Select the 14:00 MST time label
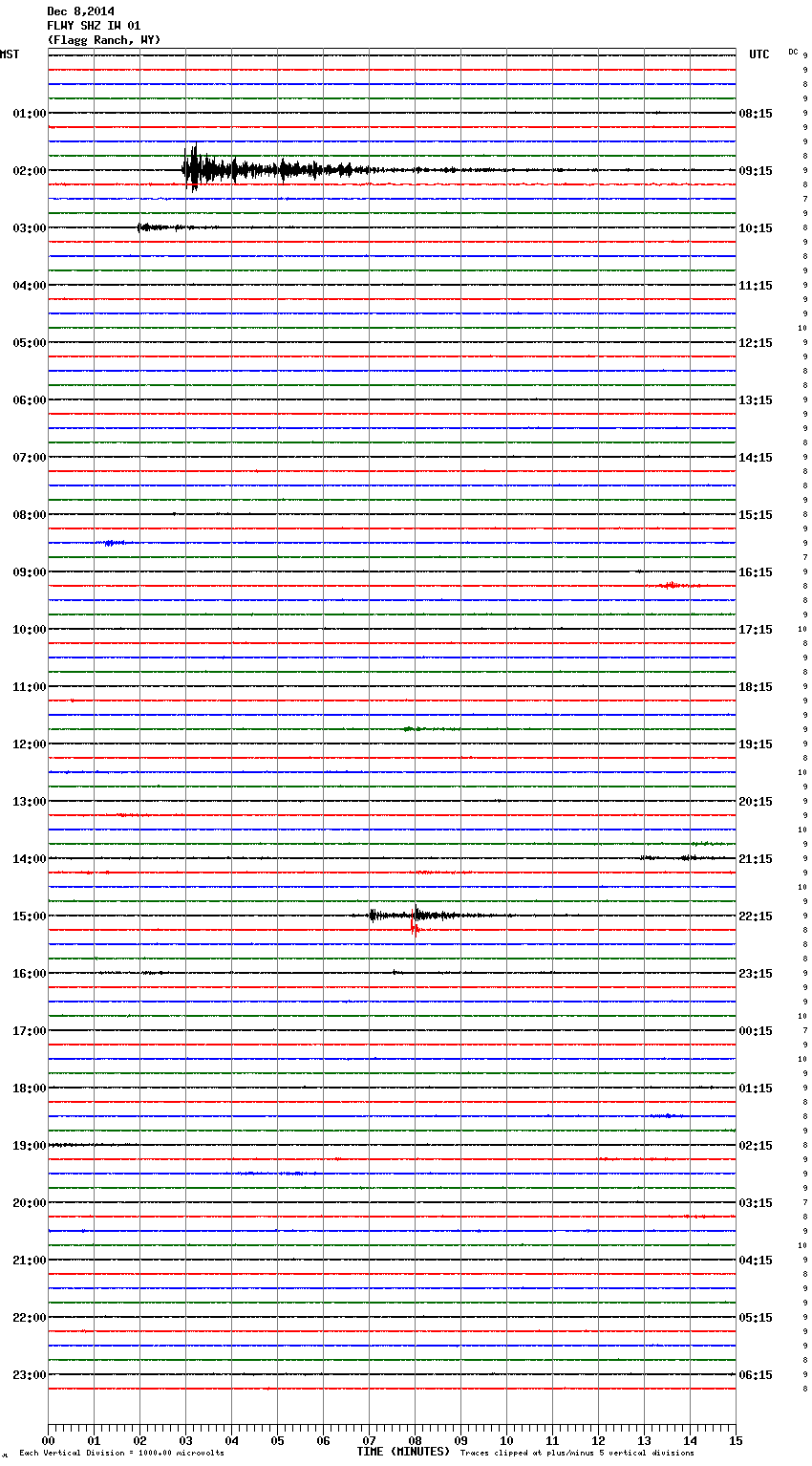 [x=29, y=859]
